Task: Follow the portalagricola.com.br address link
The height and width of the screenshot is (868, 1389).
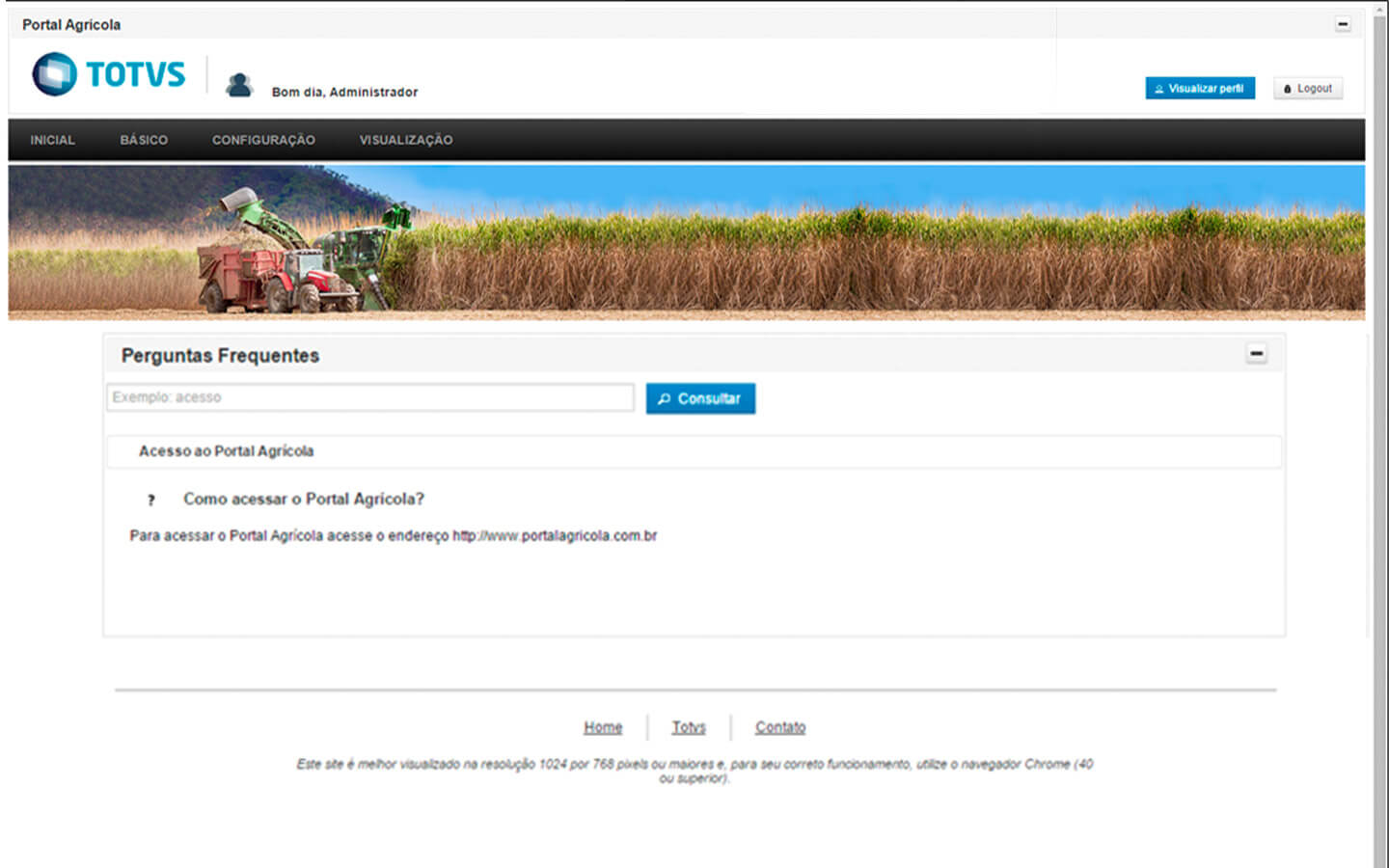Action: tap(555, 536)
